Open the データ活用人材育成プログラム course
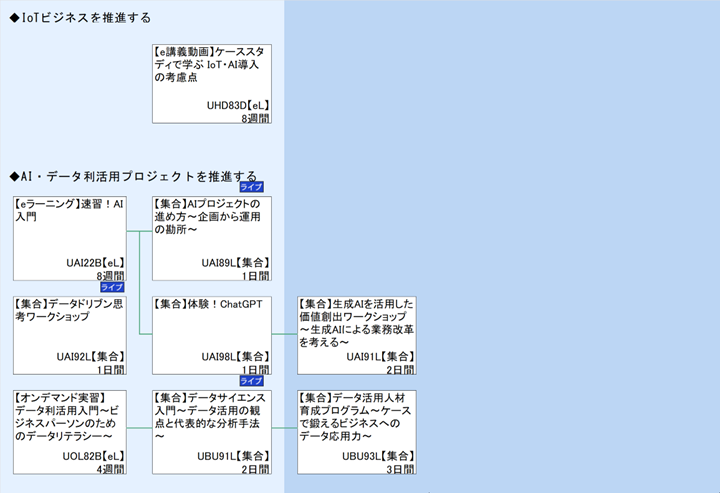The width and height of the screenshot is (720, 493). (x=356, y=431)
